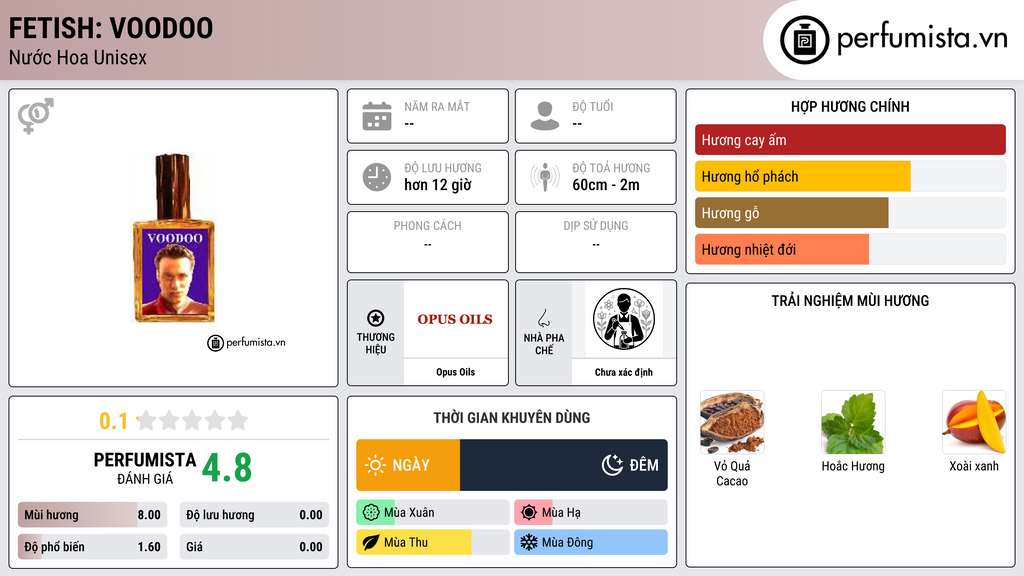This screenshot has height=576, width=1024.
Task: Click the Phong cách info card
Action: point(428,242)
